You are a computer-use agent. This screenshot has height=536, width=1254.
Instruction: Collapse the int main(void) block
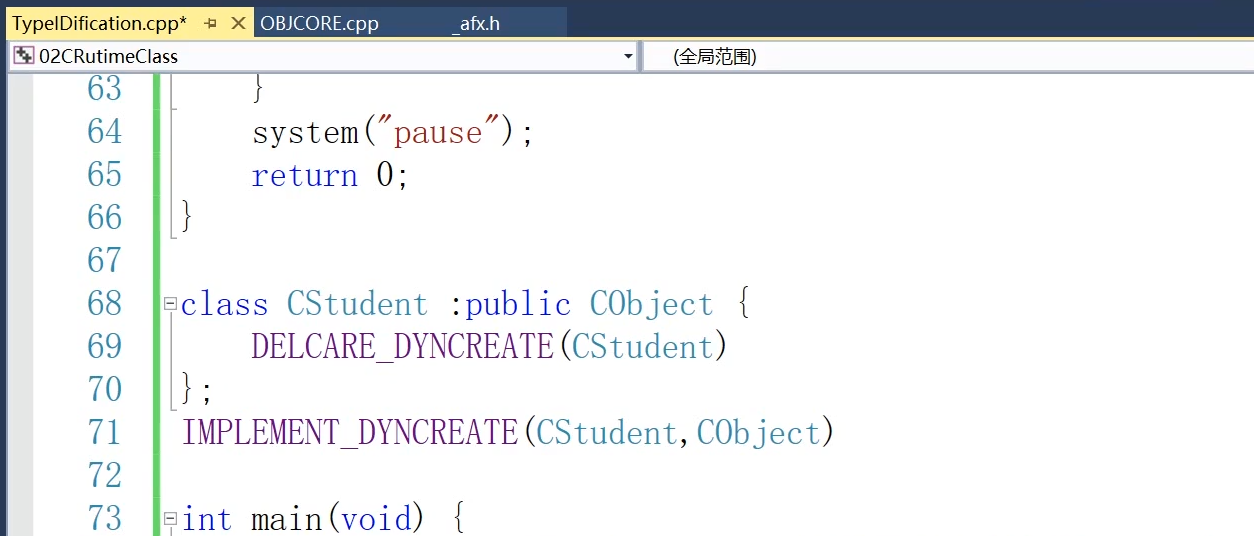(170, 518)
